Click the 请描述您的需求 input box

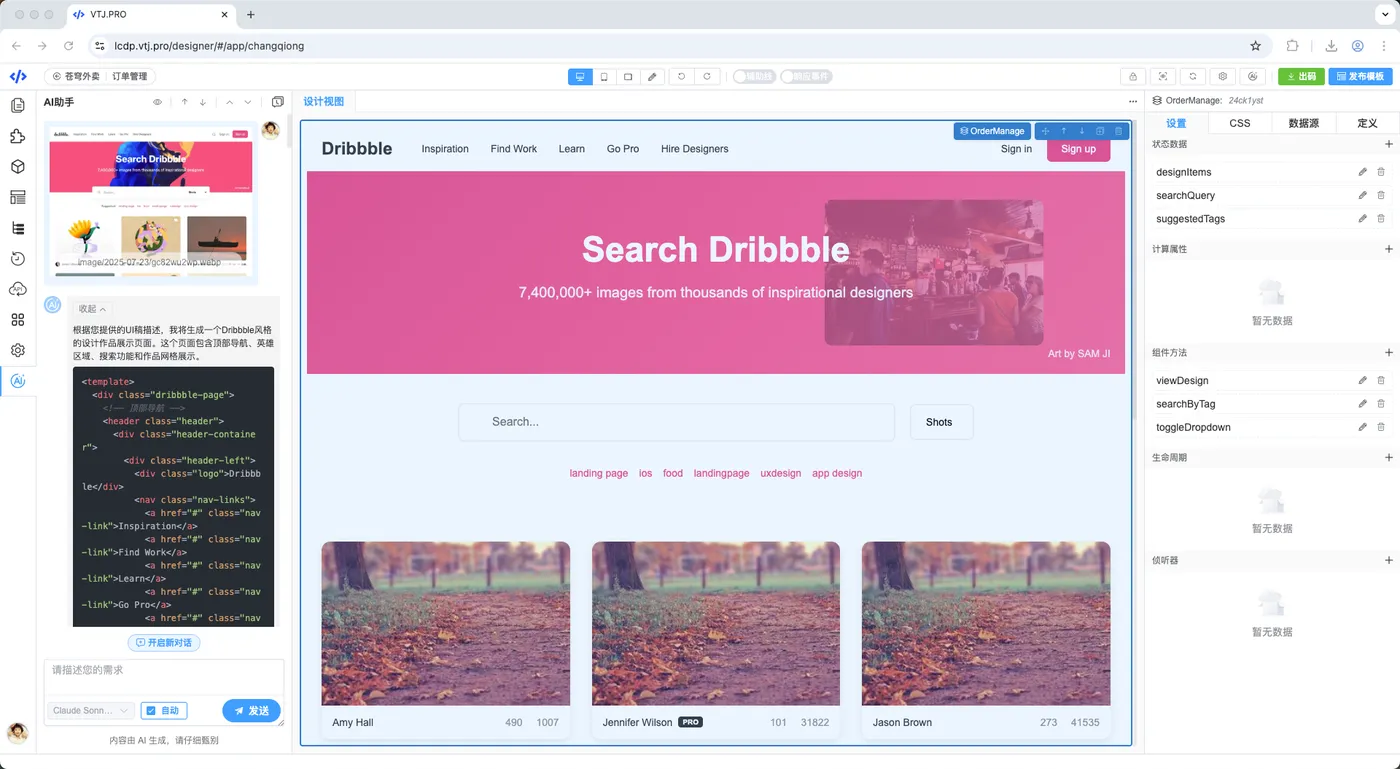[x=164, y=677]
